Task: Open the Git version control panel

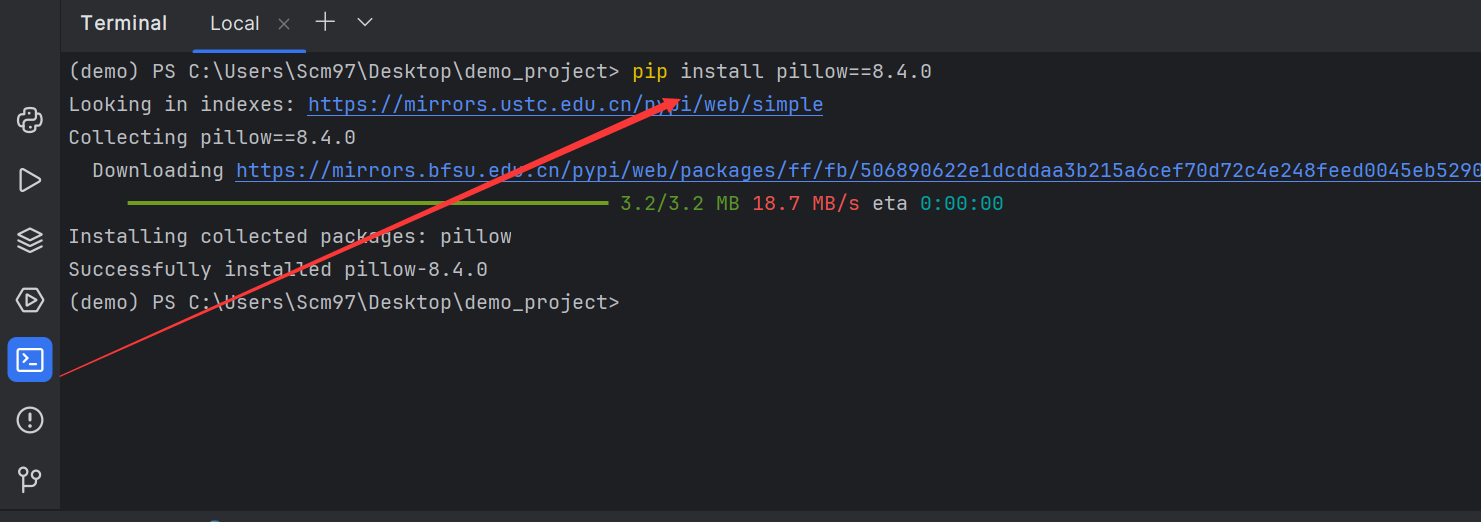Action: pyautogui.click(x=30, y=479)
